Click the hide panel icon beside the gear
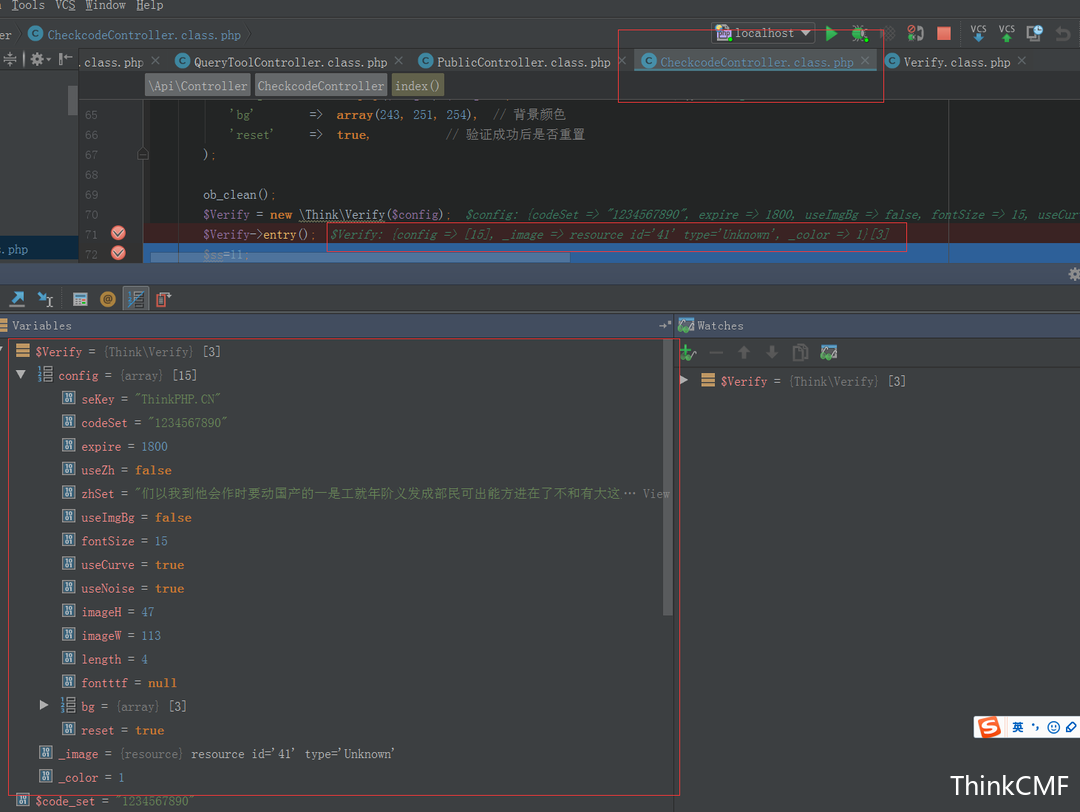The height and width of the screenshot is (812, 1080). click(65, 60)
